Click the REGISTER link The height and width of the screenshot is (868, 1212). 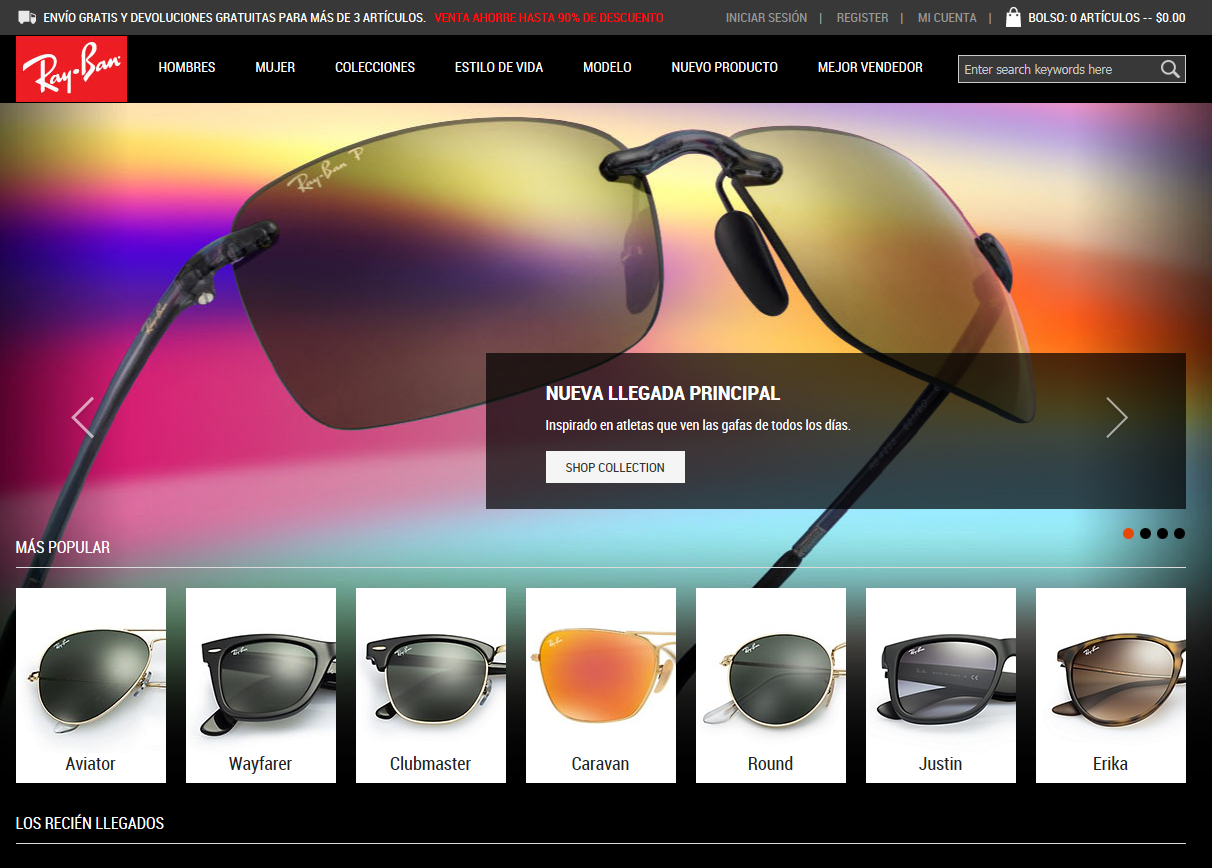coord(862,18)
